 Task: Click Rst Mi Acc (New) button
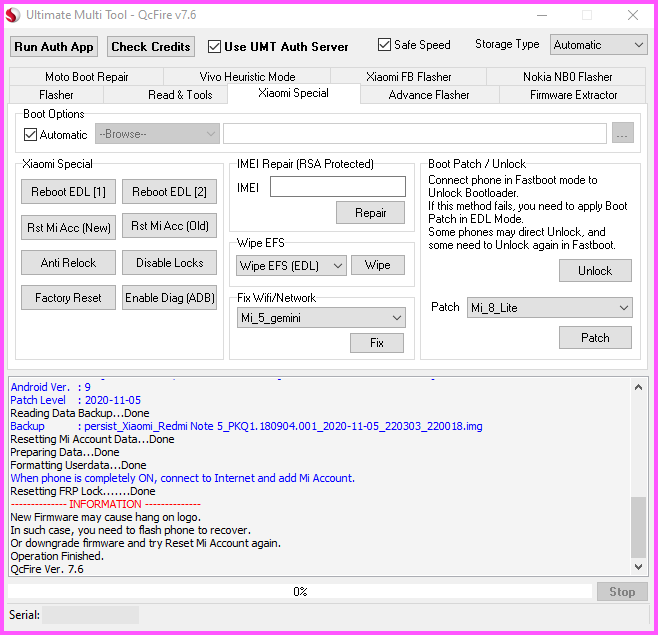[x=68, y=227]
